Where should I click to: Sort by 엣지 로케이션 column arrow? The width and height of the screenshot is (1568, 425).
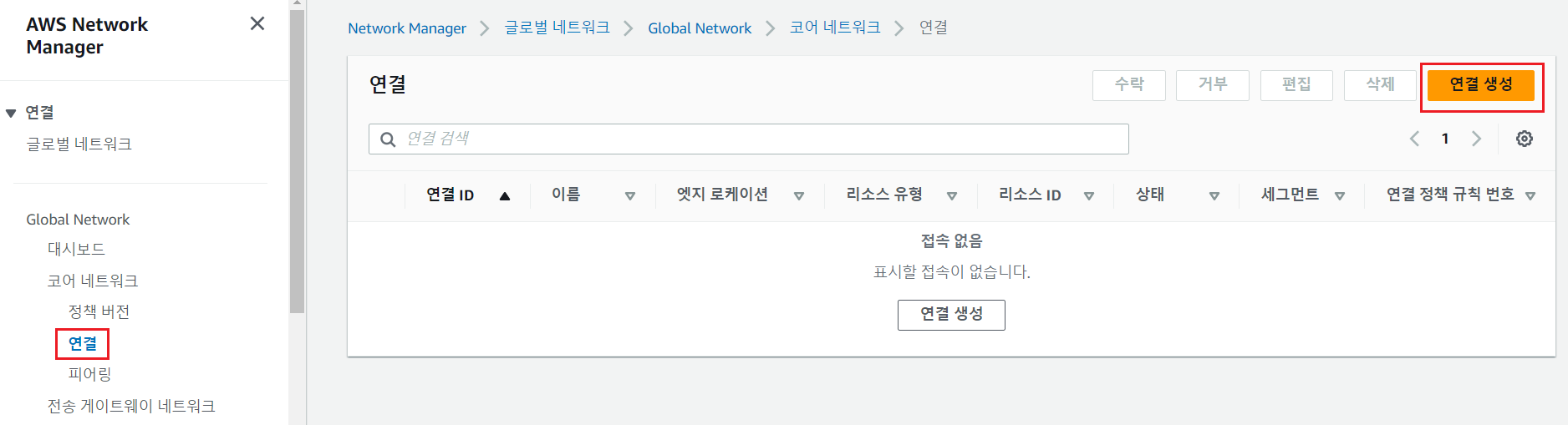(799, 196)
